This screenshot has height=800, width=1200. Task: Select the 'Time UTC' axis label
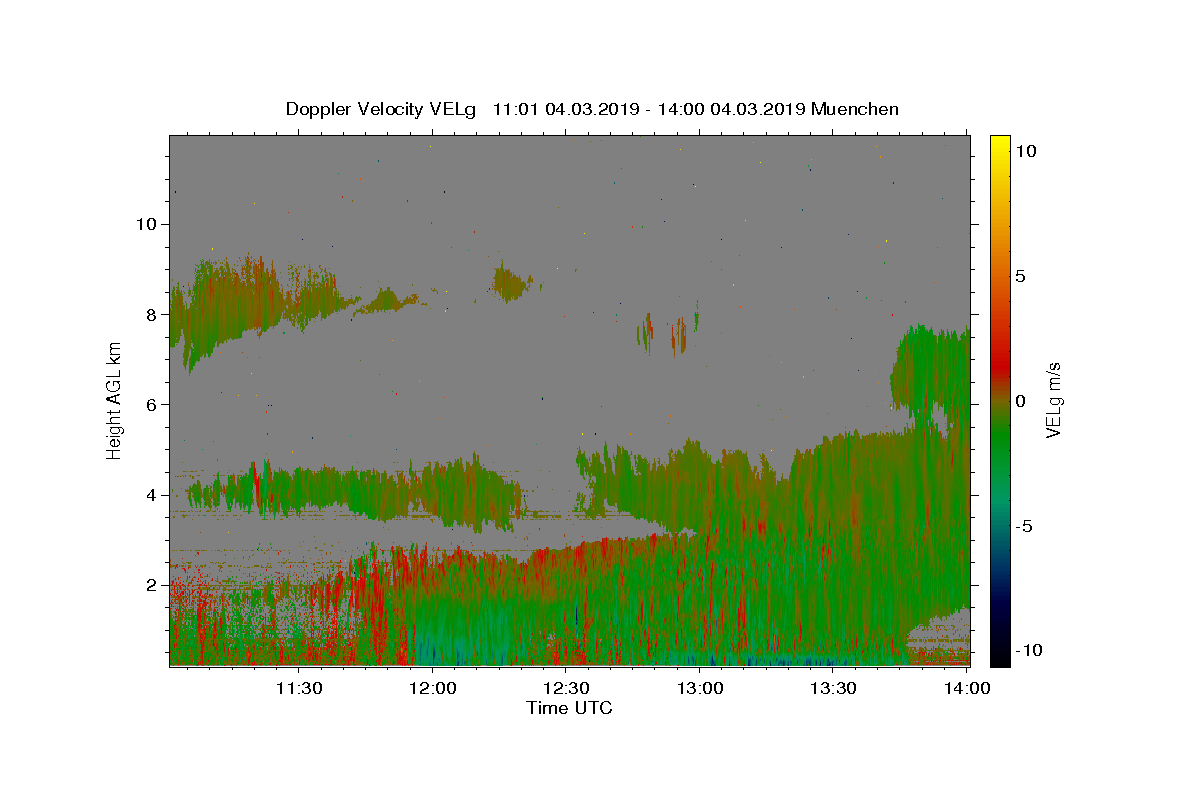pyautogui.click(x=569, y=708)
